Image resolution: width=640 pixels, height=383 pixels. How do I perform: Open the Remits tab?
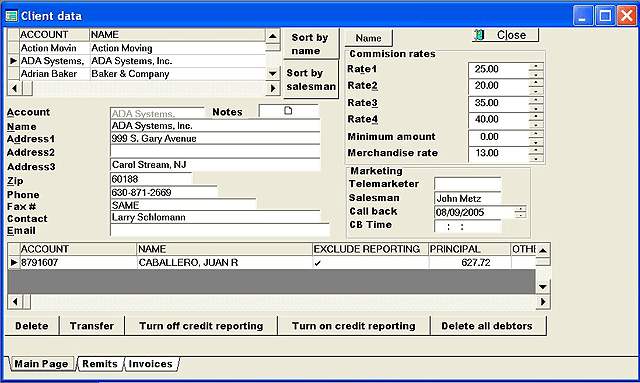(100, 364)
